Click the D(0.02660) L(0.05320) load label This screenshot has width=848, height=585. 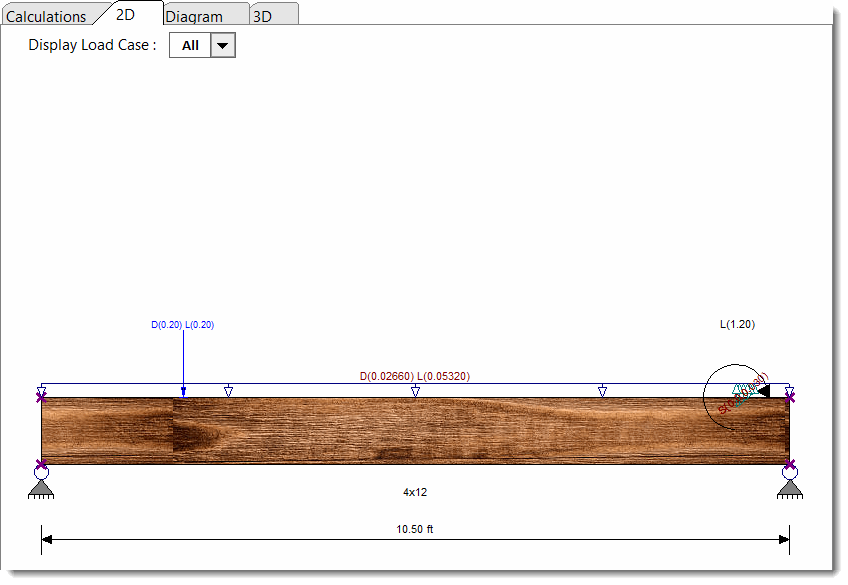(x=415, y=377)
